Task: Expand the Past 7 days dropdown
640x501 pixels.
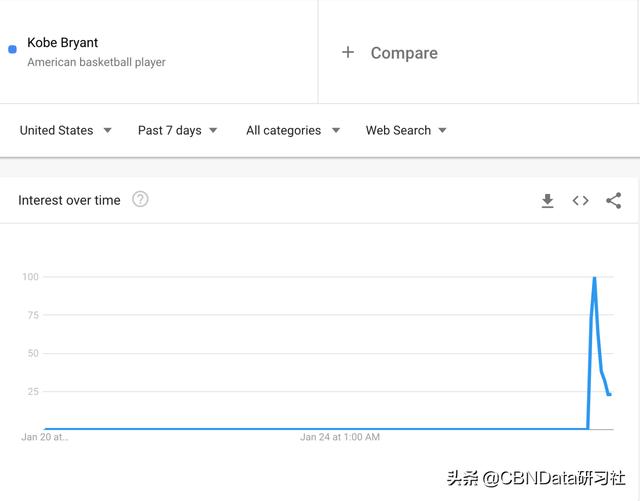Action: pyautogui.click(x=177, y=130)
